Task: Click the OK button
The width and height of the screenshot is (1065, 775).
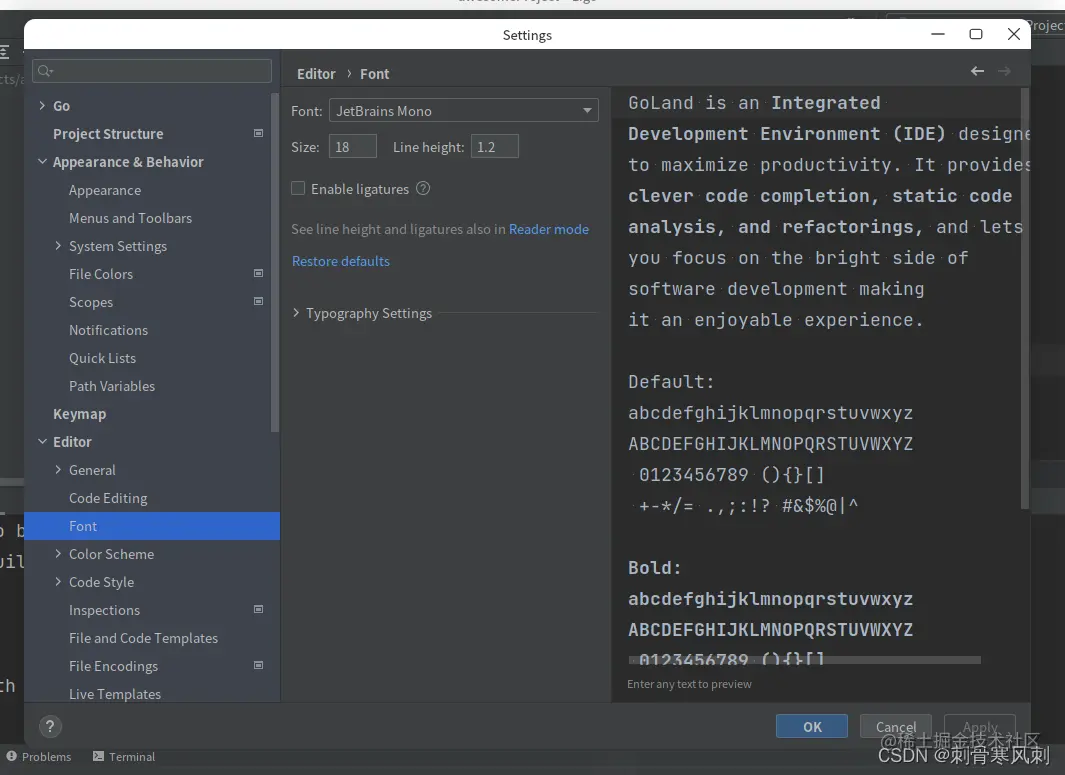Action: (x=812, y=726)
